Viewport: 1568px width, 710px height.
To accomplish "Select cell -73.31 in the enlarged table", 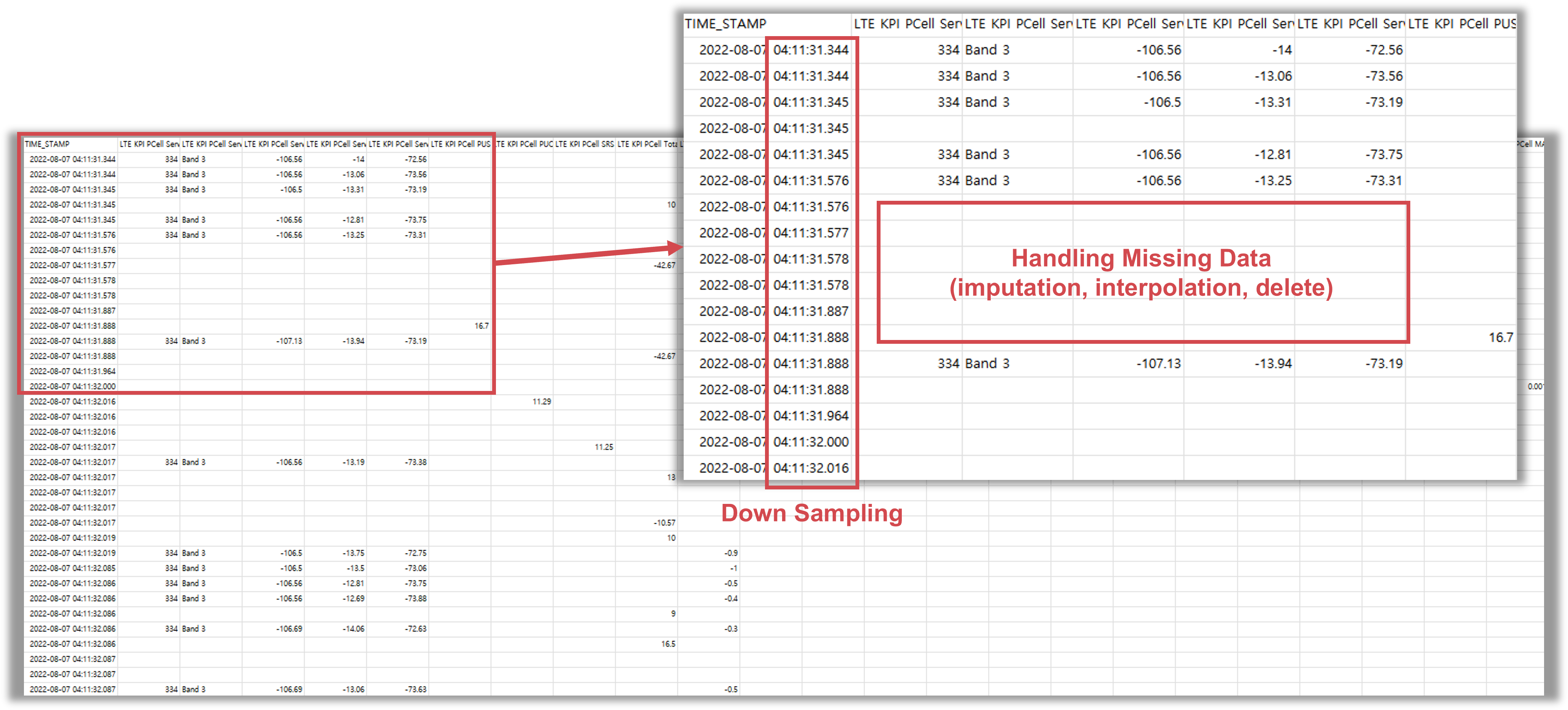I will click(1384, 181).
